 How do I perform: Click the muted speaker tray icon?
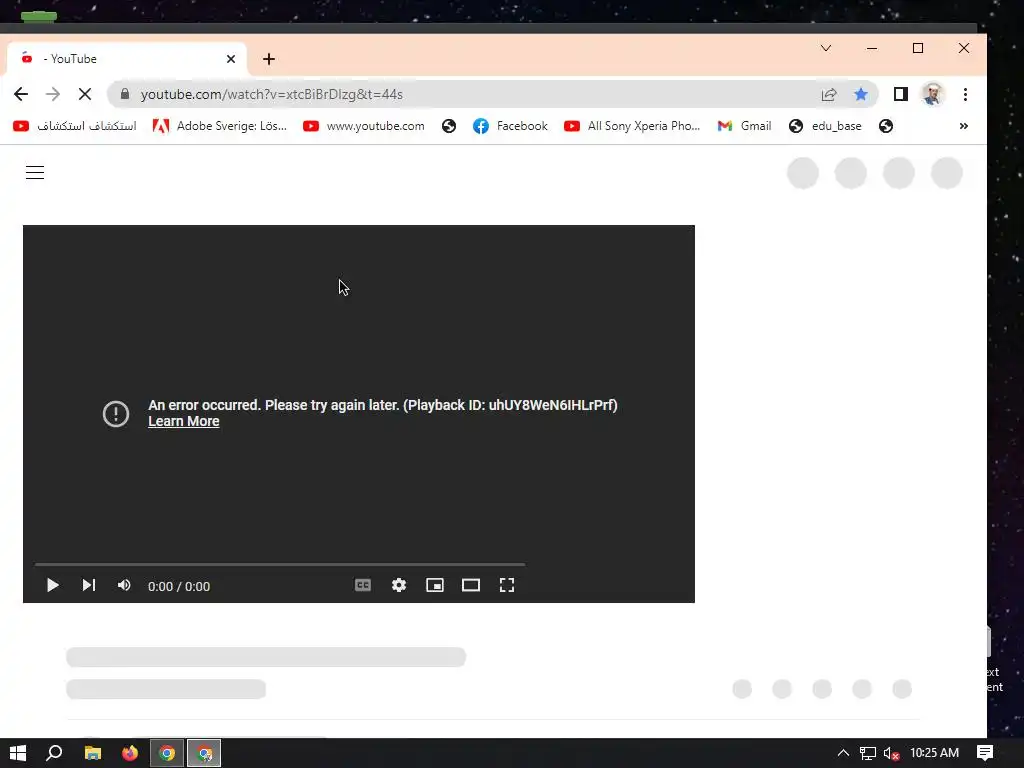point(891,753)
